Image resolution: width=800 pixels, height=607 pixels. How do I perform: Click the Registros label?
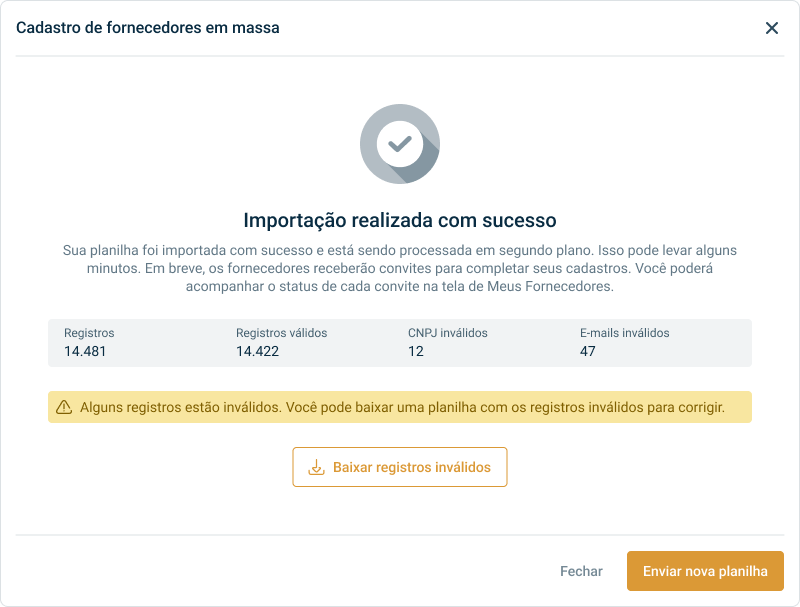coord(89,333)
